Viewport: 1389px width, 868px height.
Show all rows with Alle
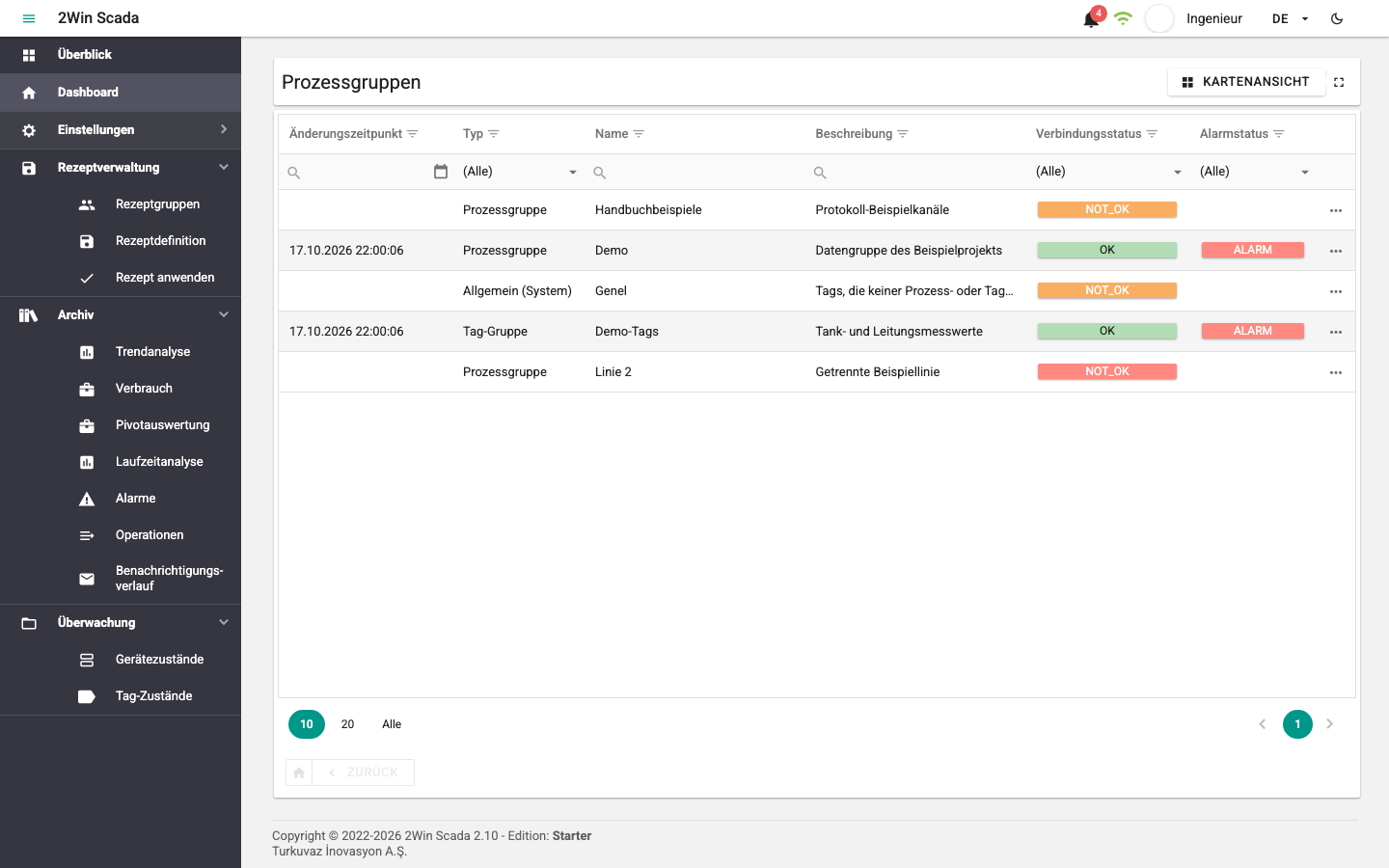(392, 724)
